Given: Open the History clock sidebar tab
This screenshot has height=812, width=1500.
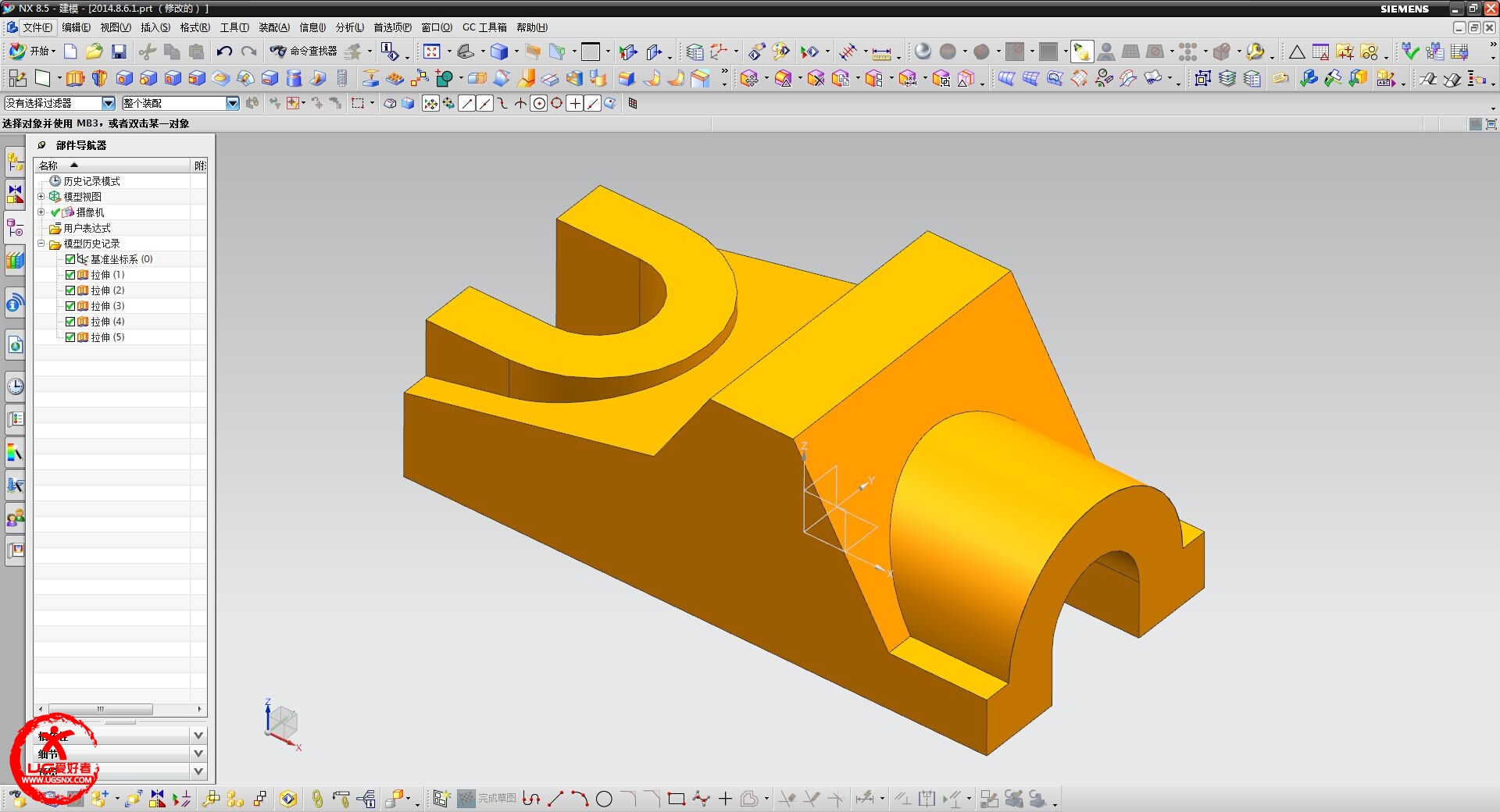Looking at the screenshot, I should [x=15, y=386].
